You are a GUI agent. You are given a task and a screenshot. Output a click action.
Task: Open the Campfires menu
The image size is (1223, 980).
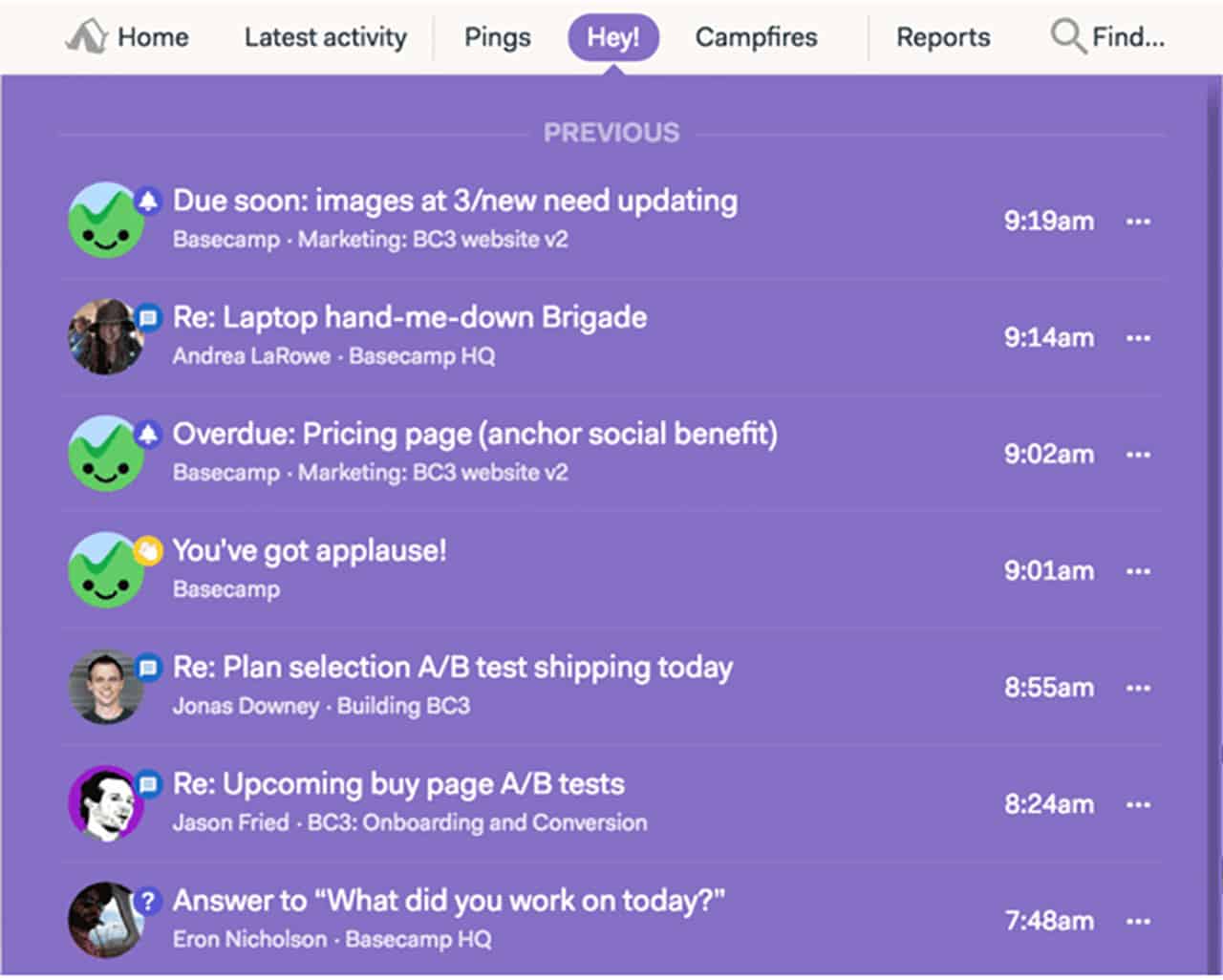(756, 37)
